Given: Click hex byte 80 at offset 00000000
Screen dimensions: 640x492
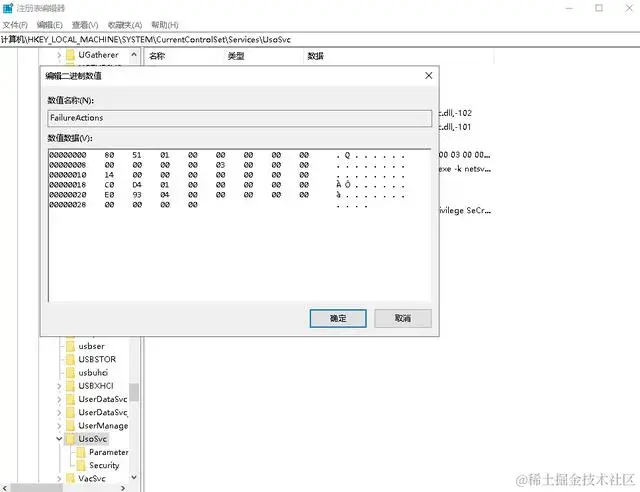Looking at the screenshot, I should click(x=109, y=155).
